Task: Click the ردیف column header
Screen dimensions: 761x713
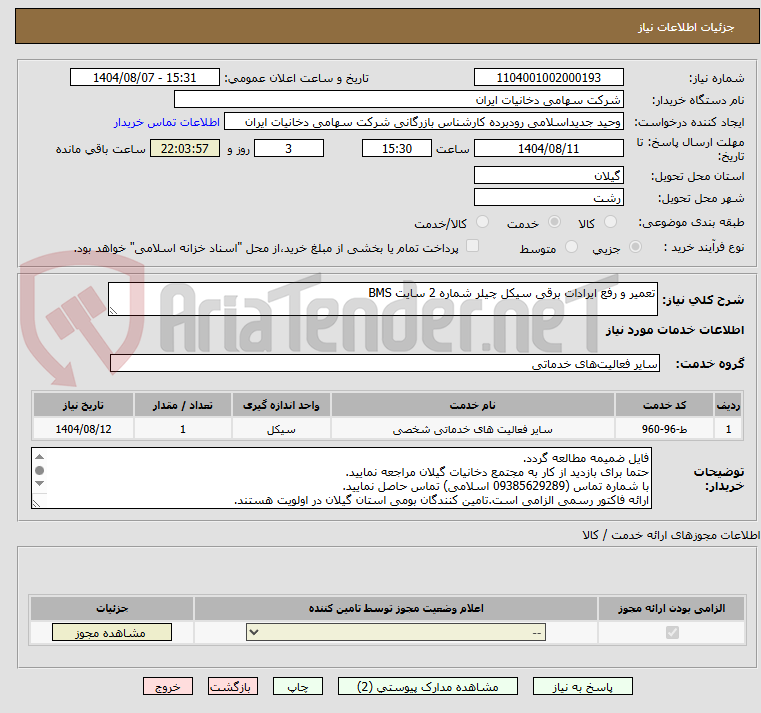Action: (728, 405)
